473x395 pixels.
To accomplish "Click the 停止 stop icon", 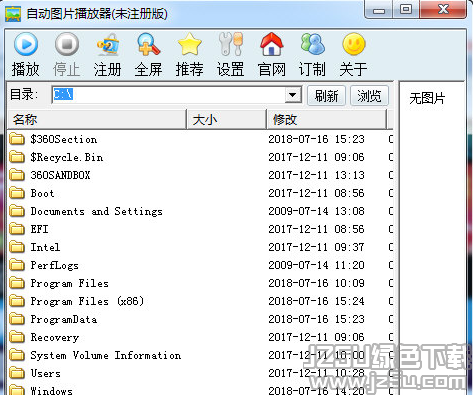I will (x=67, y=44).
